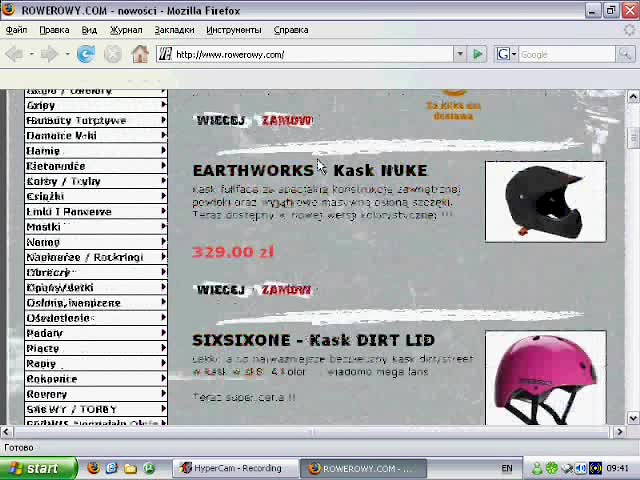Open the EARTHWORKS Kask NUKE title

(x=310, y=171)
